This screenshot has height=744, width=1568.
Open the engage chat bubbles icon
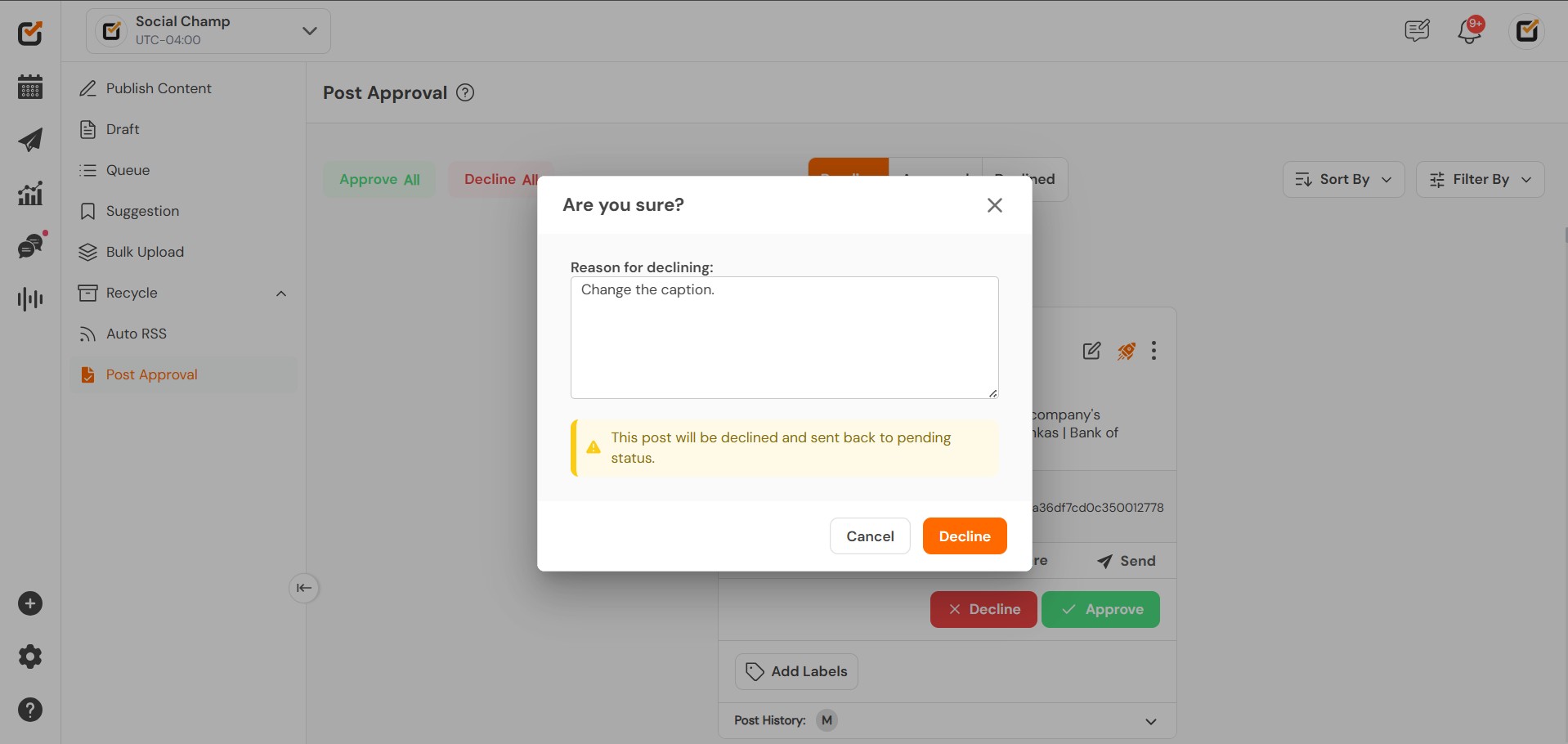pyautogui.click(x=31, y=246)
